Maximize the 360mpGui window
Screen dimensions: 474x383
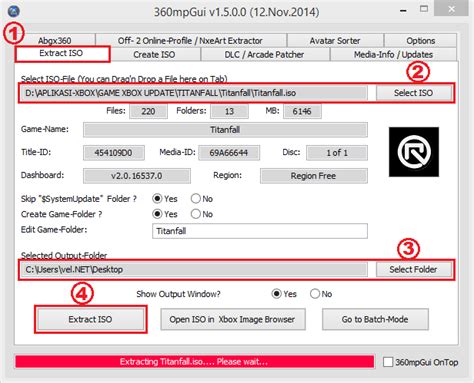tap(424, 9)
